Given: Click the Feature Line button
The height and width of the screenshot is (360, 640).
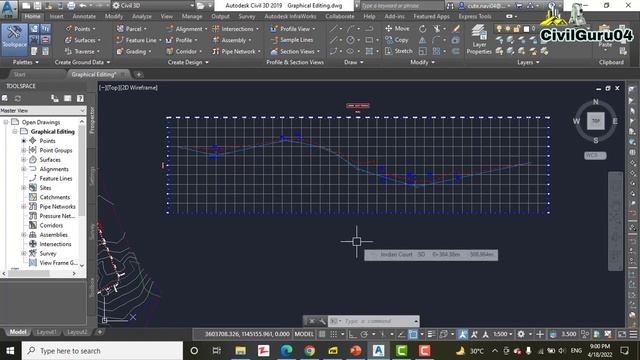Looking at the screenshot, I should point(139,40).
